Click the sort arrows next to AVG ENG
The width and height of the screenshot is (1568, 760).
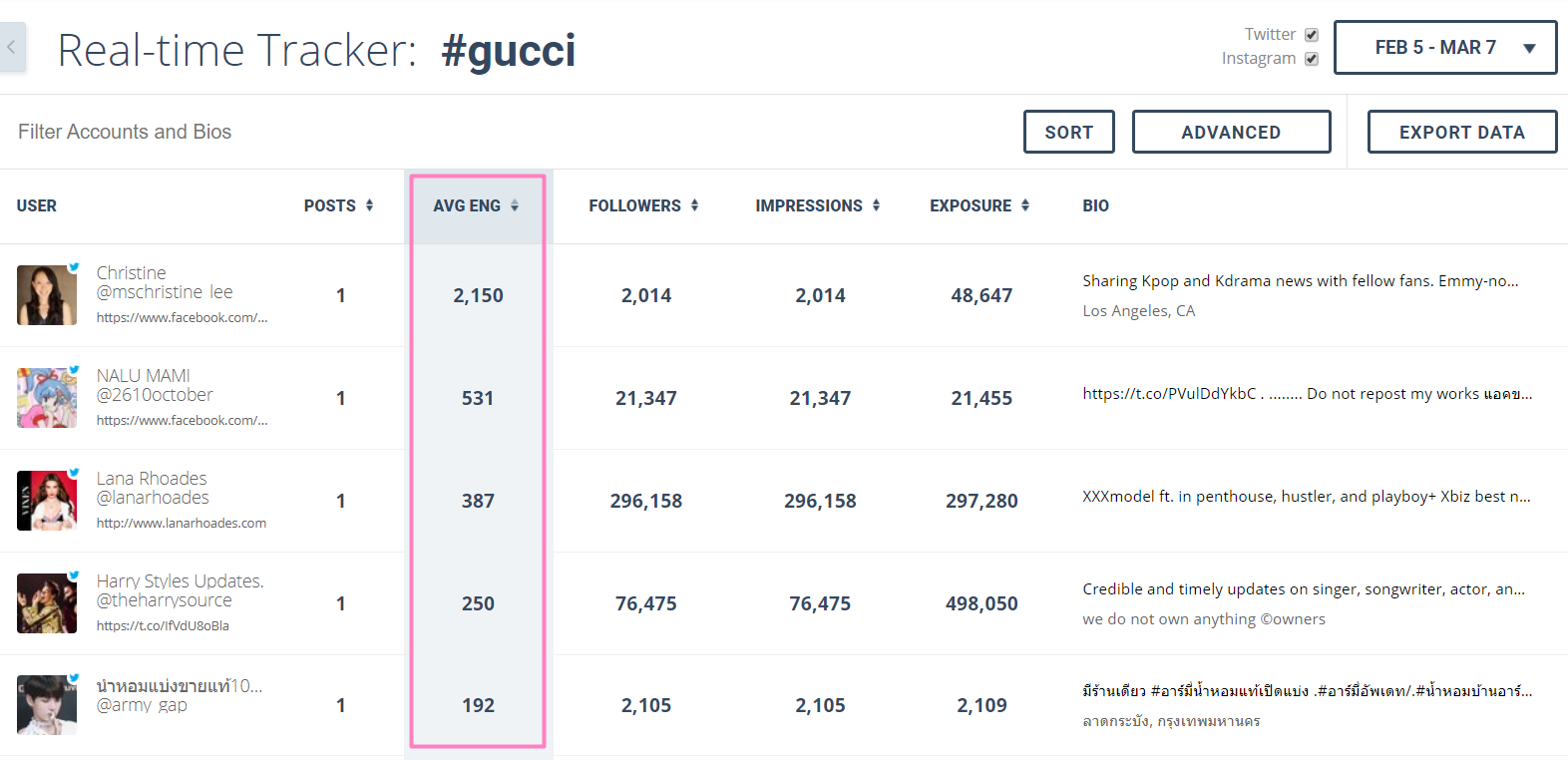tap(515, 205)
